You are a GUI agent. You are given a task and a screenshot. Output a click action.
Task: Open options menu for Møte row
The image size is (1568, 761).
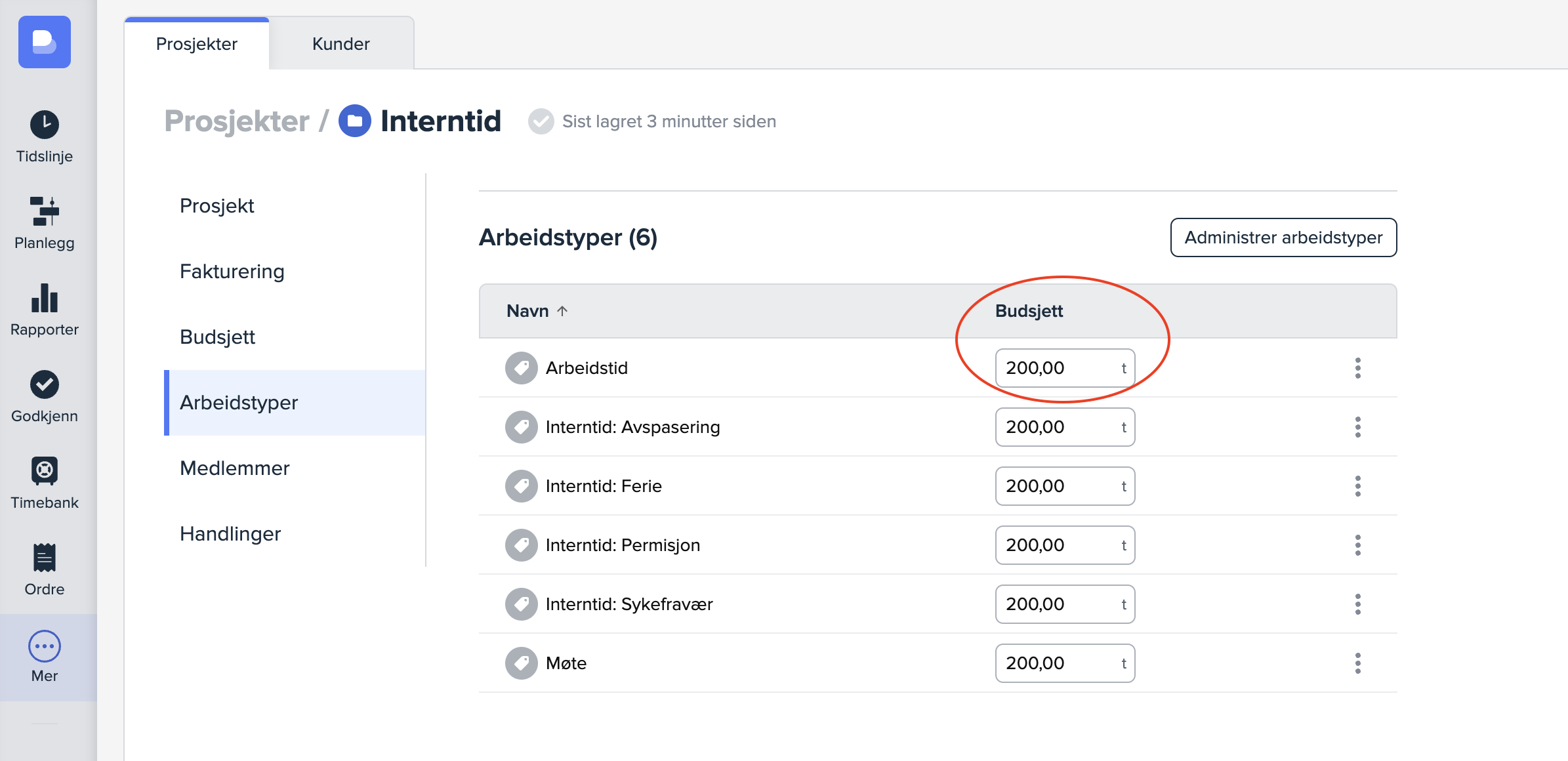1357,663
